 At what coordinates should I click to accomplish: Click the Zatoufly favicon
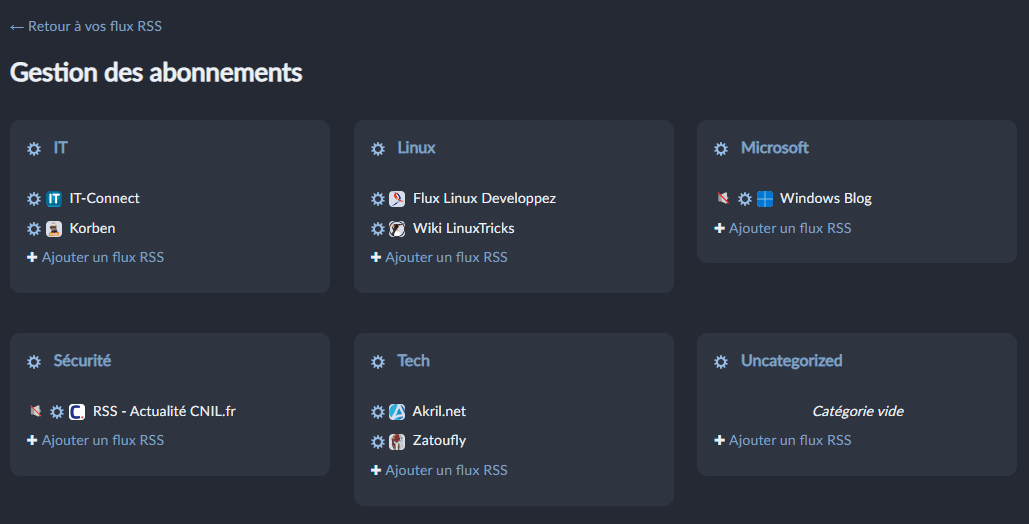397,442
